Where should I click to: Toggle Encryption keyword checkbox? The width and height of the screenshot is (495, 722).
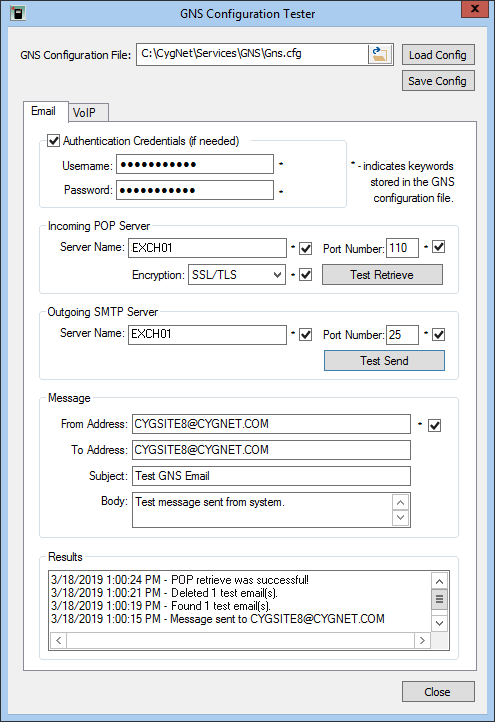coord(305,275)
